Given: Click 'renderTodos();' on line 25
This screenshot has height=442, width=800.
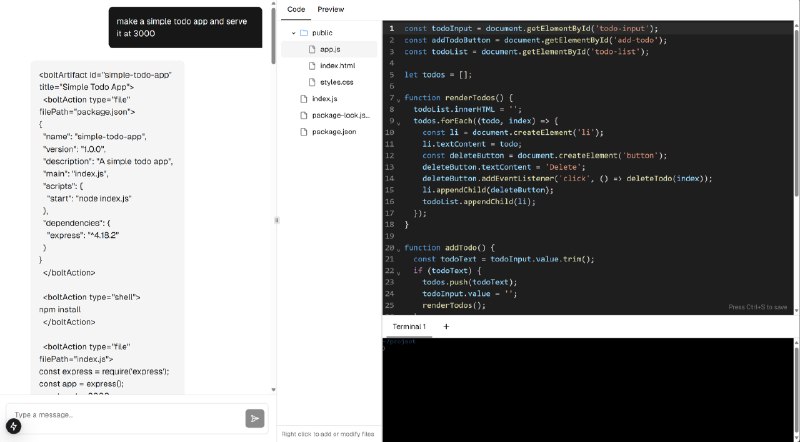Looking at the screenshot, I should tap(454, 305).
